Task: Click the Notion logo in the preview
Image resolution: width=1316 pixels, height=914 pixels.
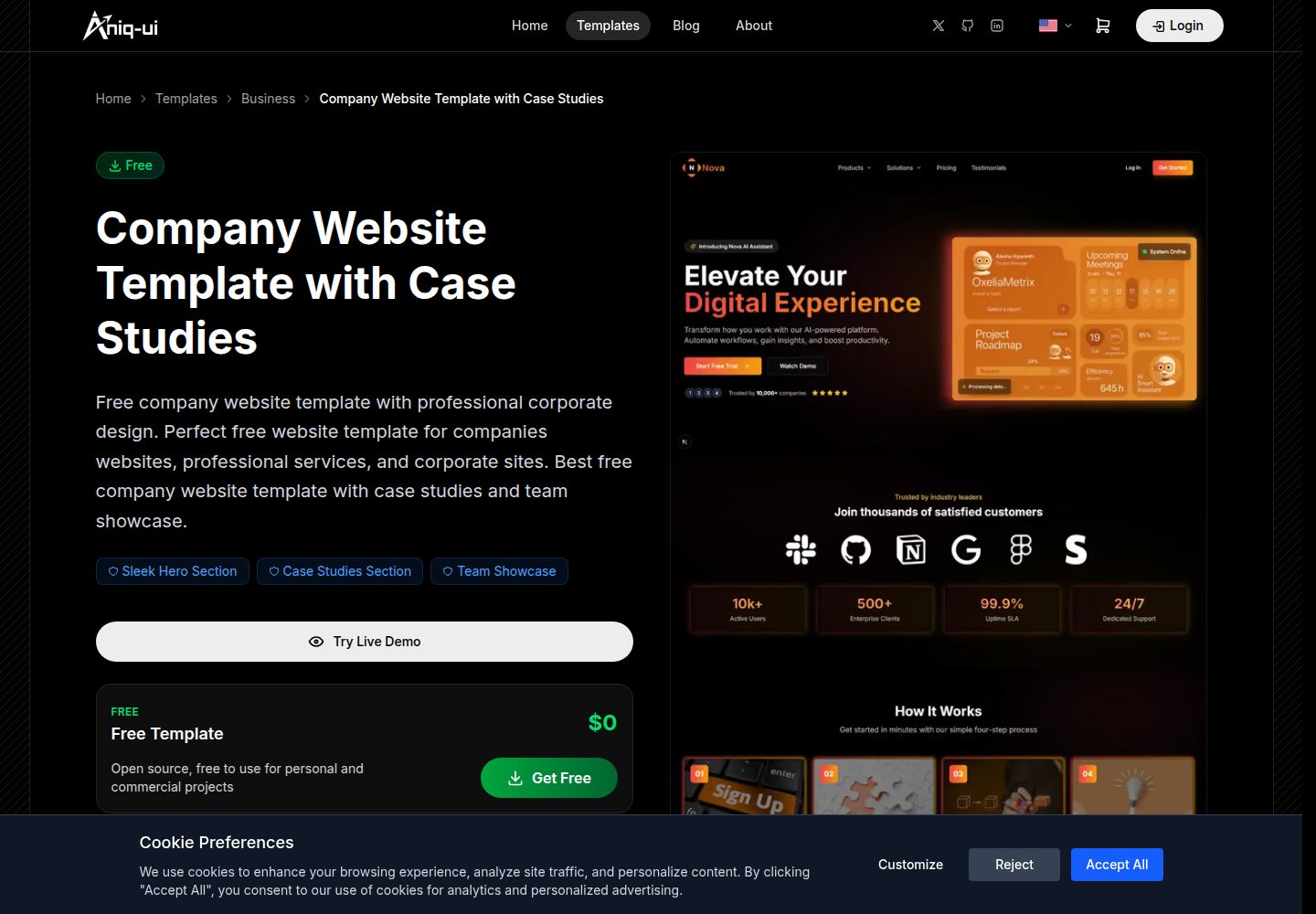Action: click(x=911, y=549)
